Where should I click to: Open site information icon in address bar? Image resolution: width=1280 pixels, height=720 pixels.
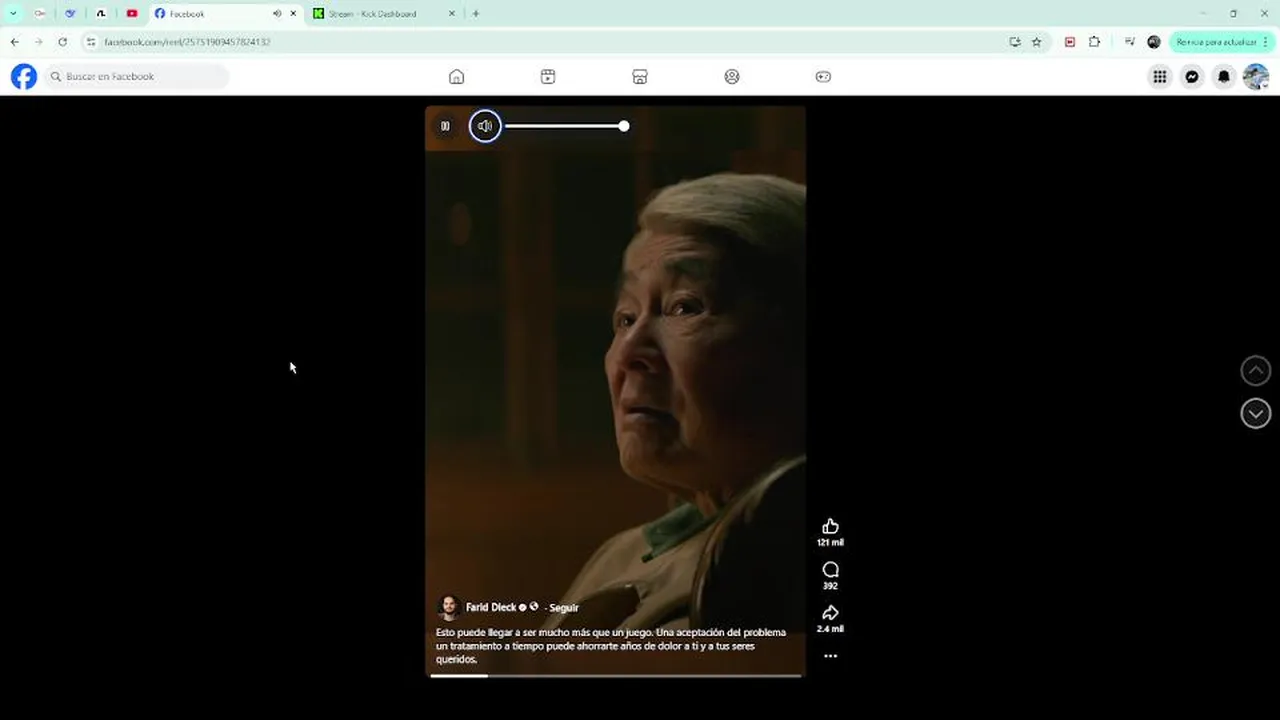coord(91,42)
